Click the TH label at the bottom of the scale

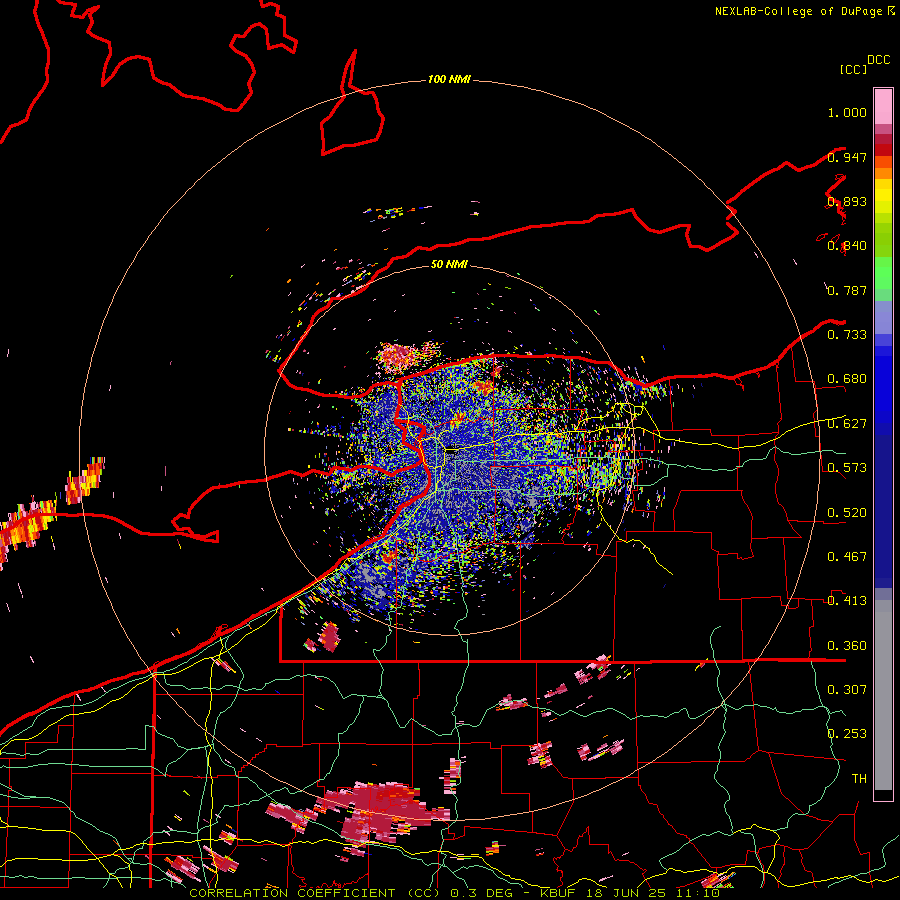pos(859,779)
